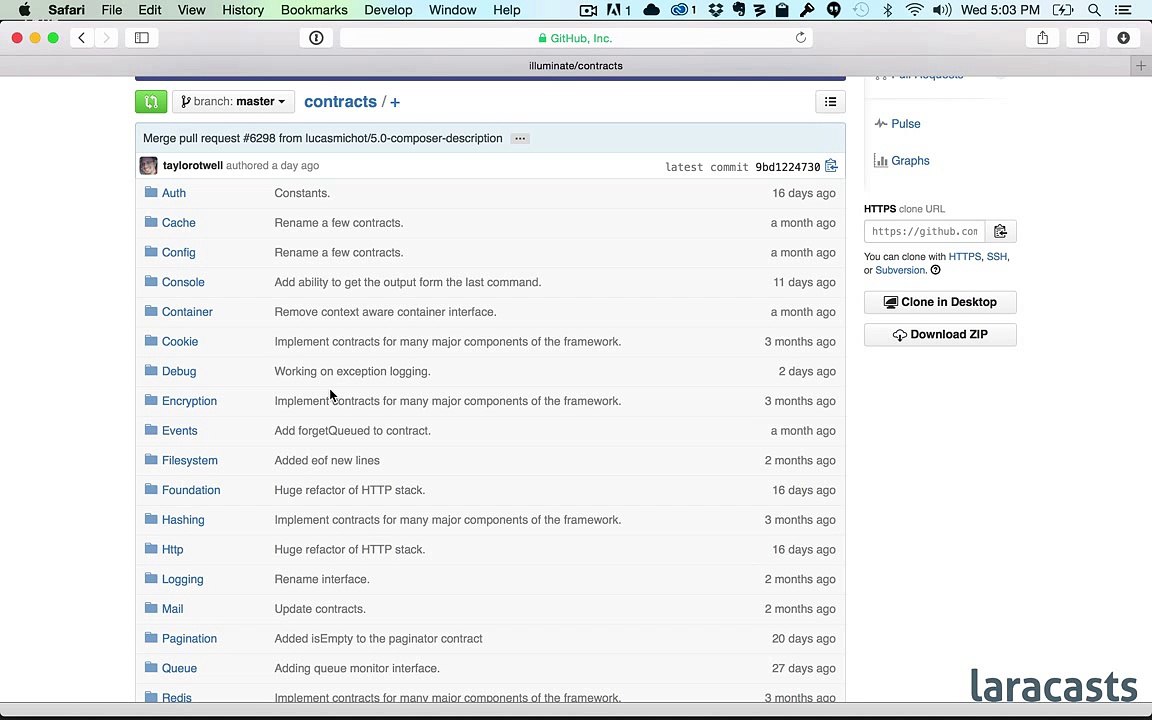The width and height of the screenshot is (1152, 720).
Task: Click 'Adding queue monitor interface.' commit message
Action: (x=357, y=669)
